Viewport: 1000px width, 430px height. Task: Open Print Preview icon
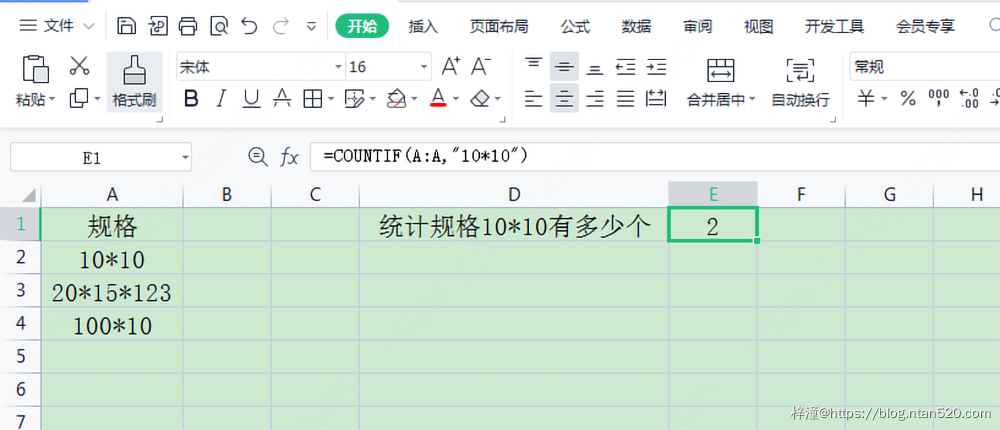pyautogui.click(x=219, y=26)
